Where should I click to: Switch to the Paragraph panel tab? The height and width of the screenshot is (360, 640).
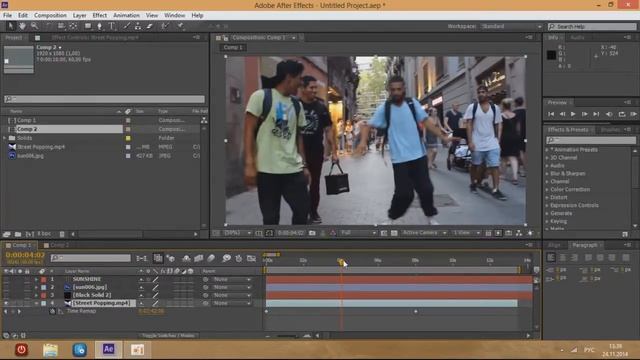[x=584, y=245]
